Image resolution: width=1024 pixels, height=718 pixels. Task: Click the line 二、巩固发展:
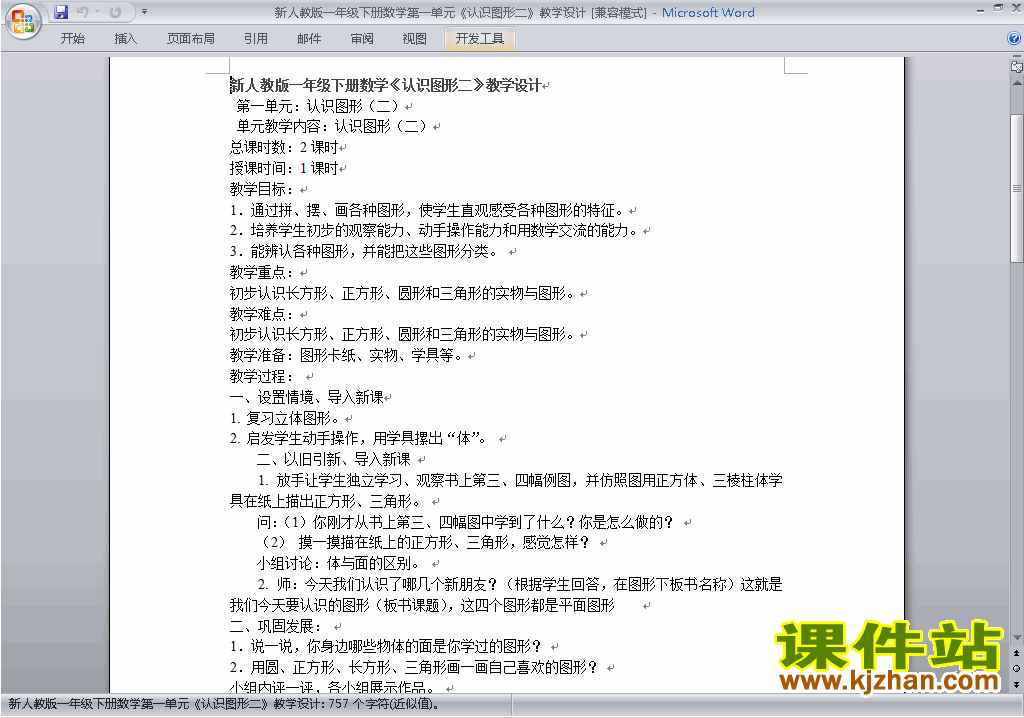275,626
